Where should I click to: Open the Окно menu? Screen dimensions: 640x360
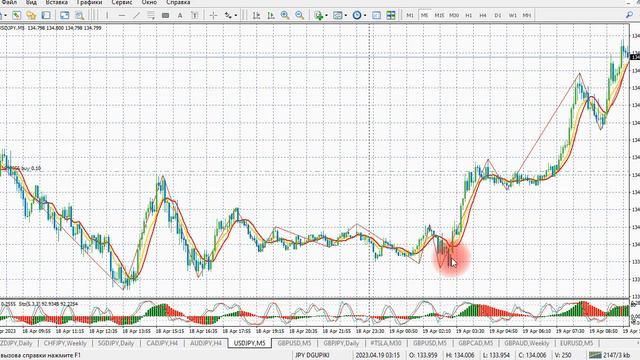tap(149, 2)
